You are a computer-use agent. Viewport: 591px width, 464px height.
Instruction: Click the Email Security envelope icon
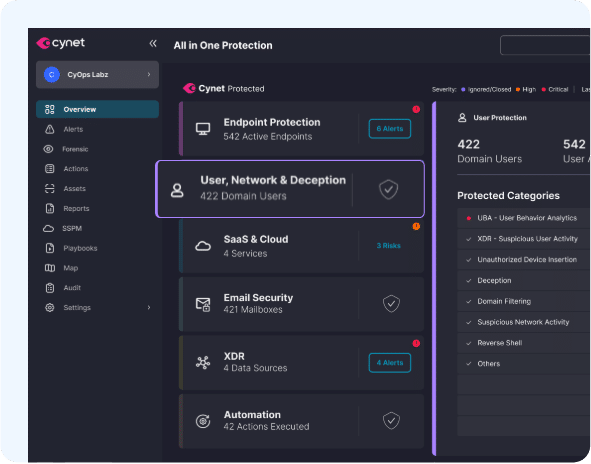tap(203, 304)
